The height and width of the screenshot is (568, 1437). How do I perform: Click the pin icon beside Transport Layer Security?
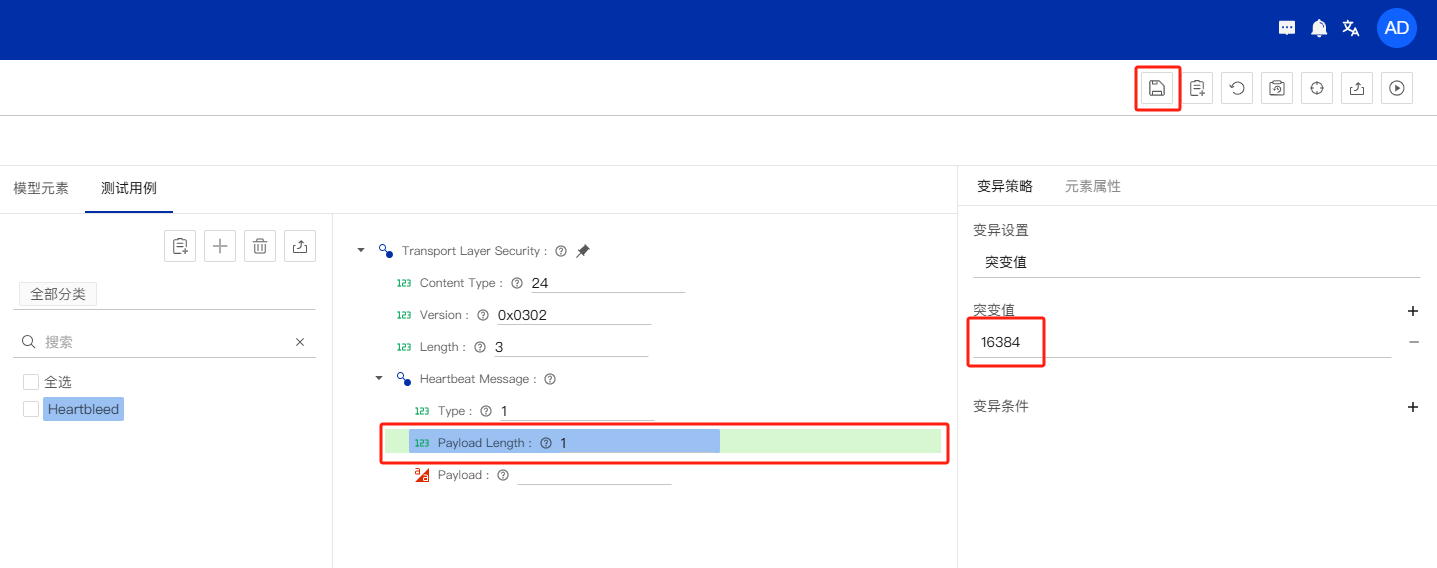coord(583,251)
